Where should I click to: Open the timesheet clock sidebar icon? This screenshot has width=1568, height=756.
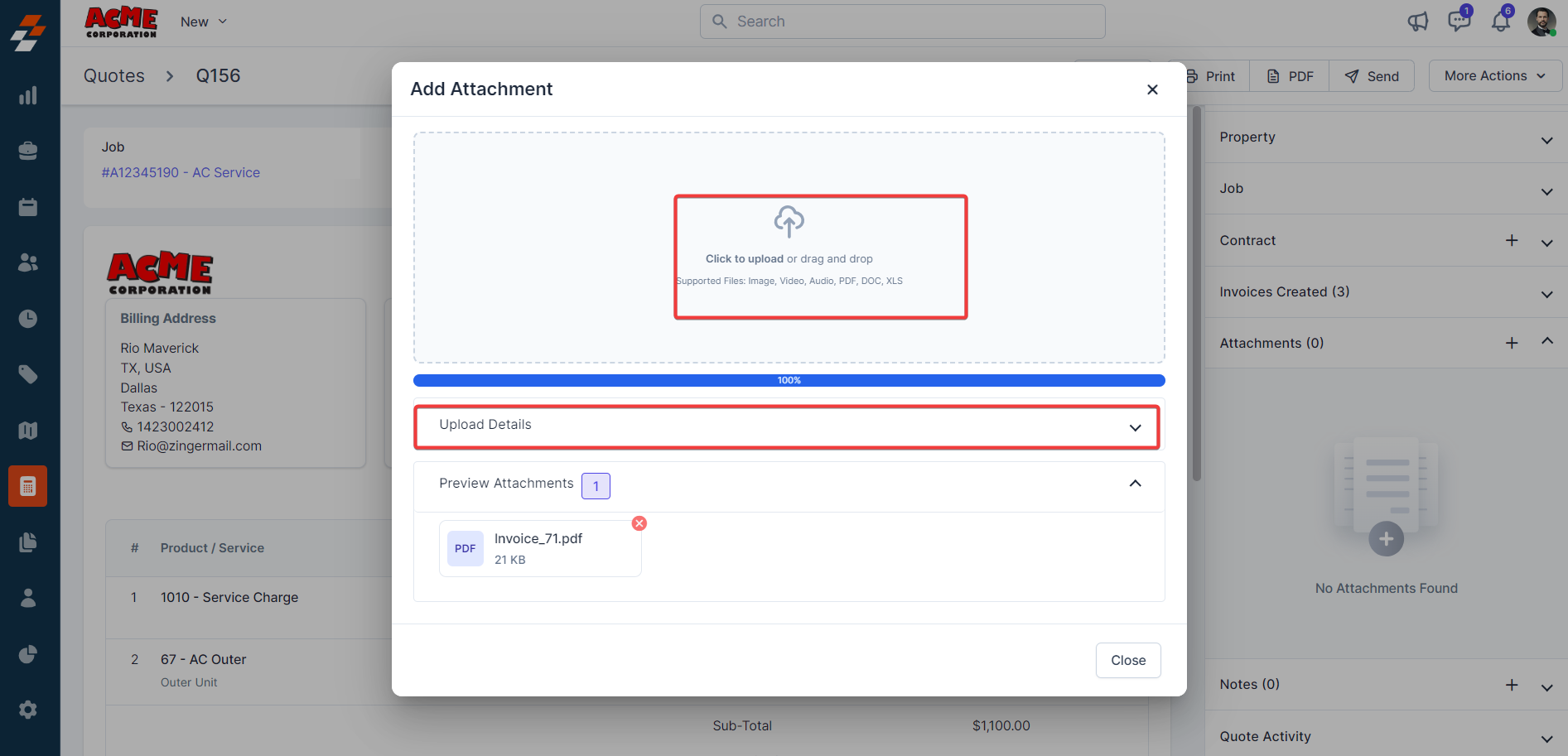pyautogui.click(x=28, y=319)
